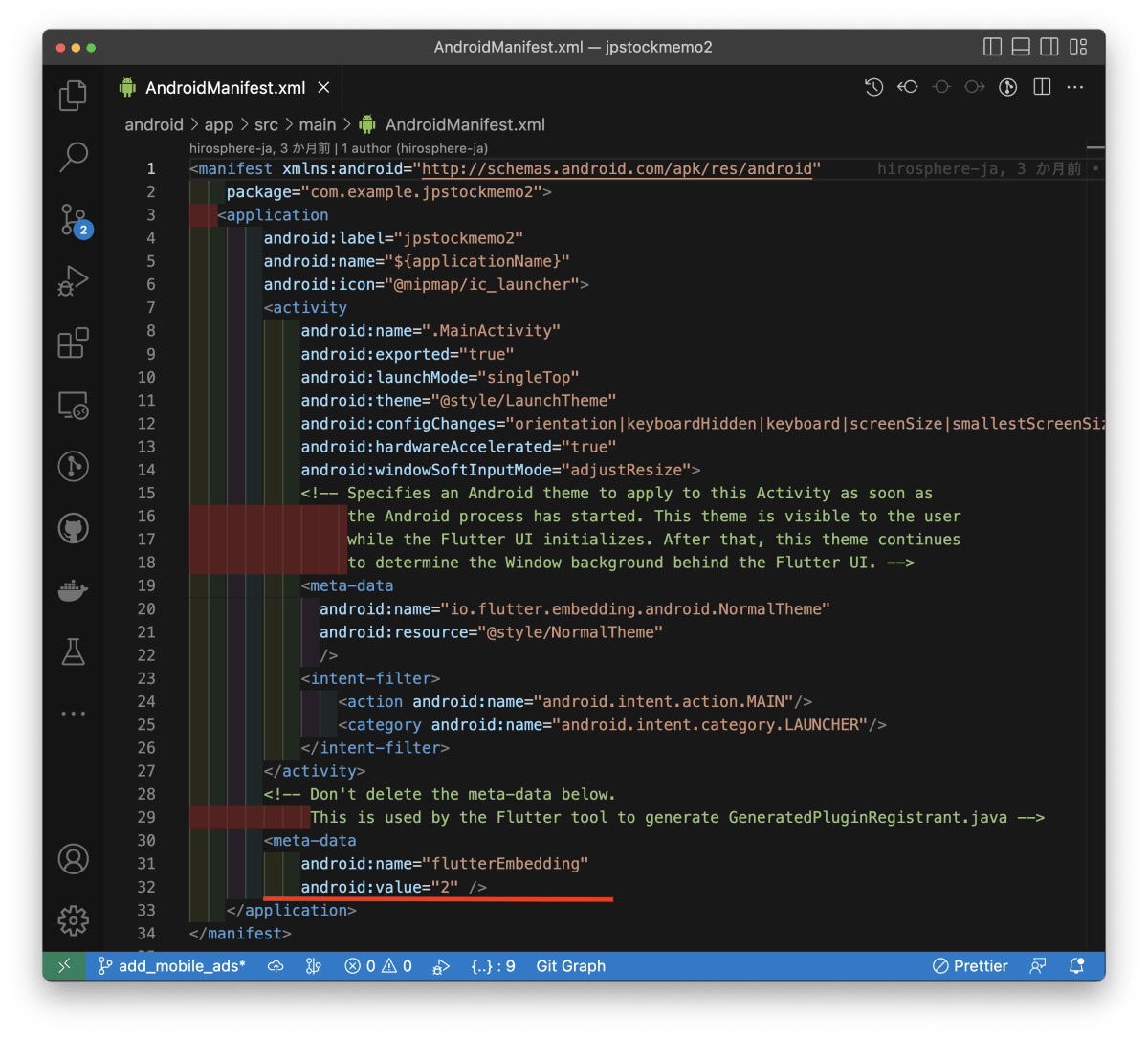This screenshot has width=1148, height=1037.
Task: Select the AndroidManifest.xml editor tab
Action: [225, 88]
